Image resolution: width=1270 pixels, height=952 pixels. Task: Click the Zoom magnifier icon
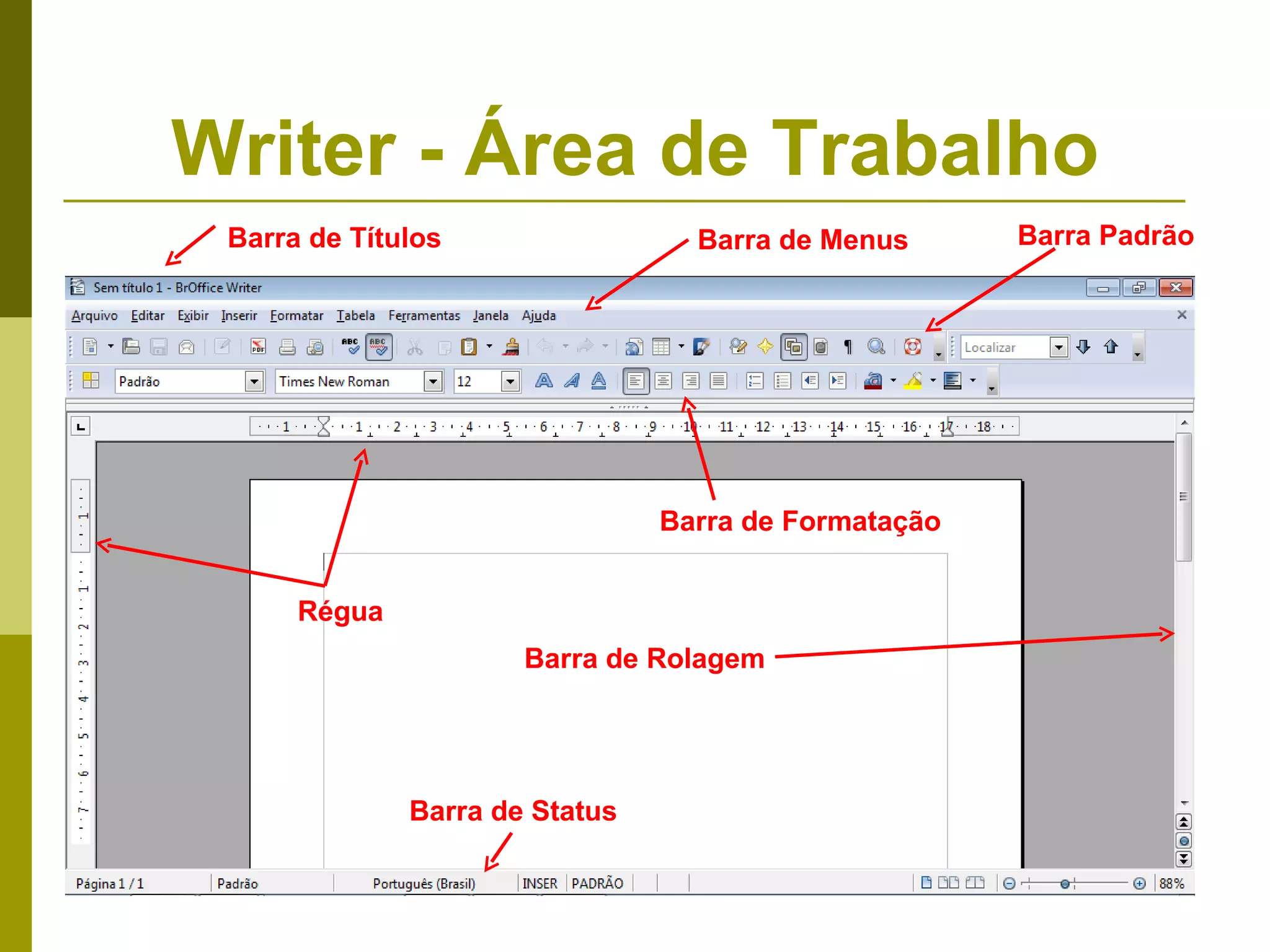tap(876, 346)
